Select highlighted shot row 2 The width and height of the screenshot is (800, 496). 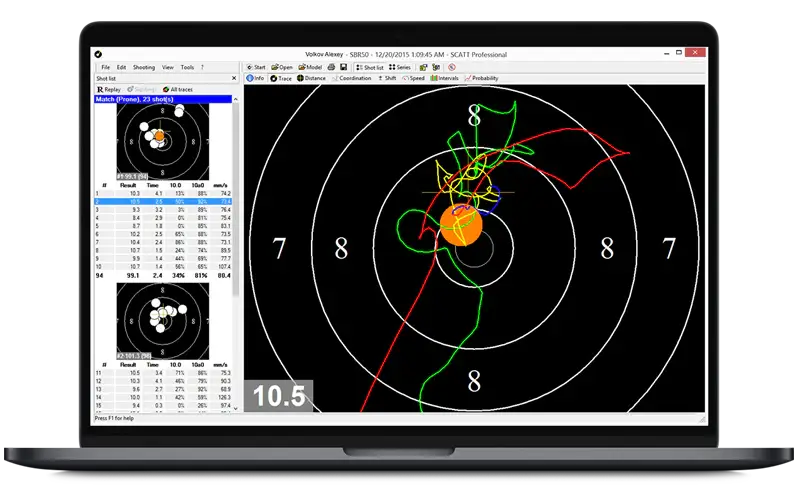pos(163,202)
